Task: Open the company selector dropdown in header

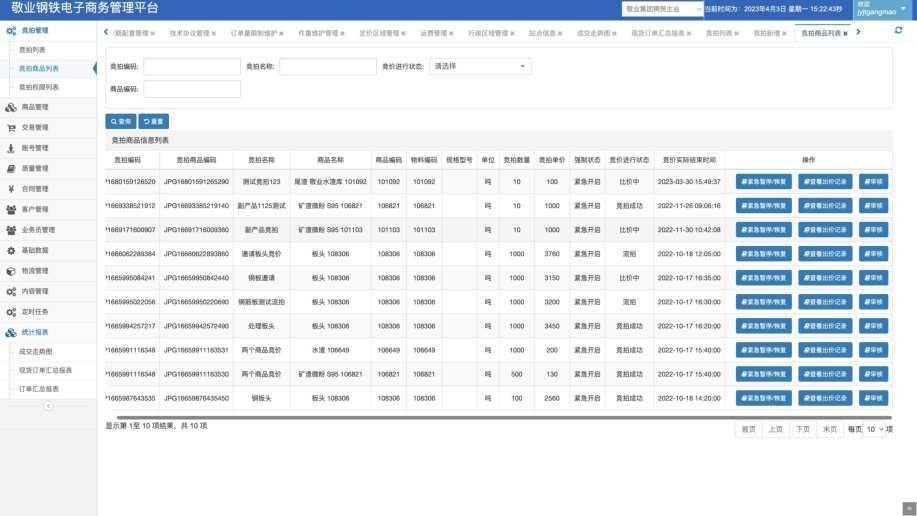Action: point(662,9)
